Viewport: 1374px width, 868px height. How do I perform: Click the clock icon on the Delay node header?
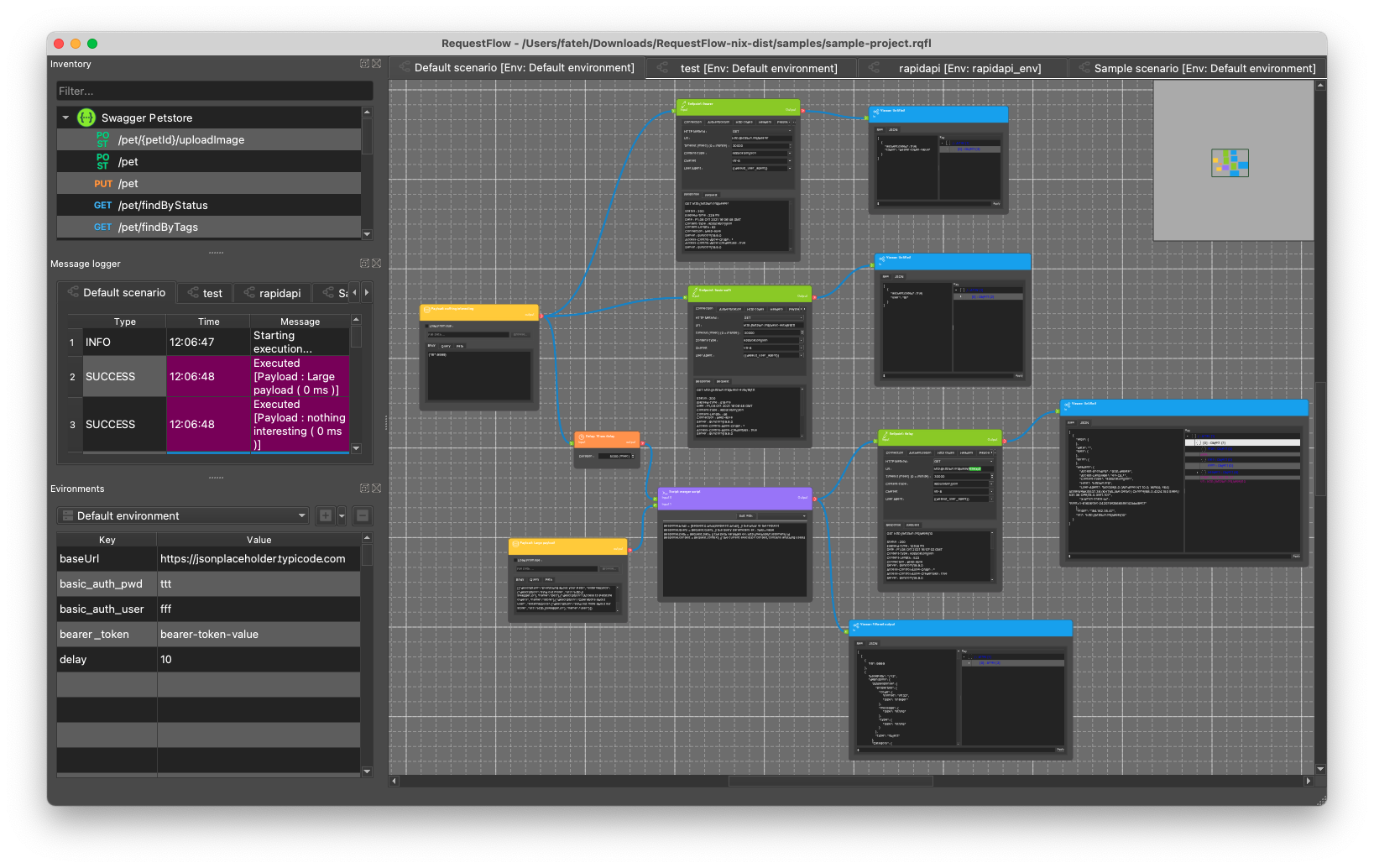[583, 437]
